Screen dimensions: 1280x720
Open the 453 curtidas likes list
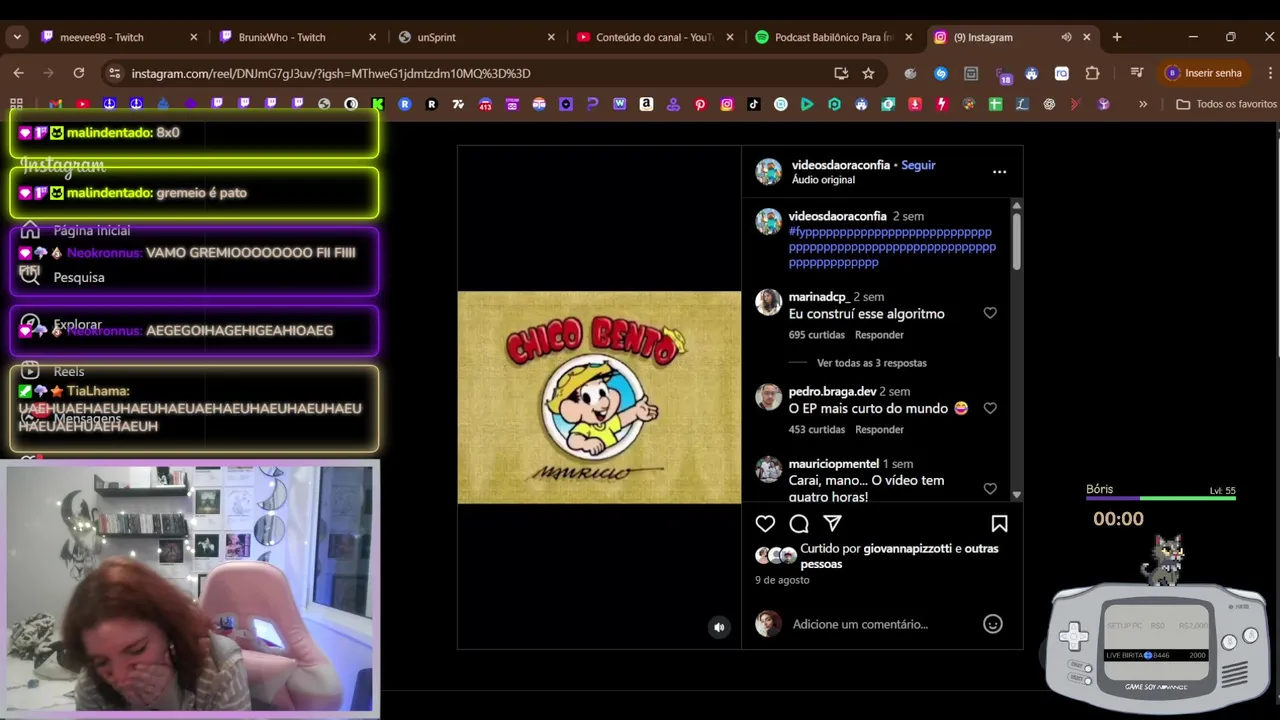point(816,430)
